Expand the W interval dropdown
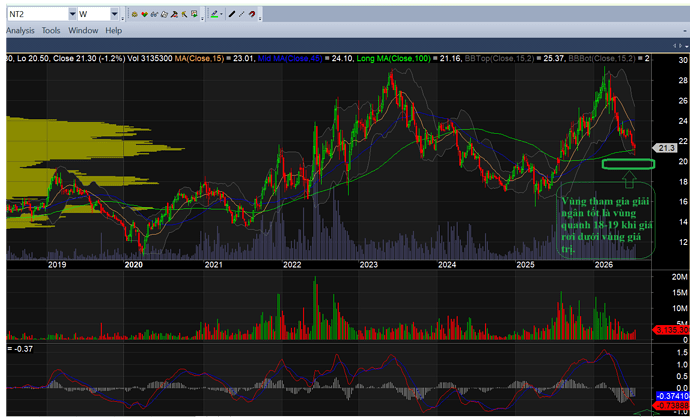 point(114,14)
